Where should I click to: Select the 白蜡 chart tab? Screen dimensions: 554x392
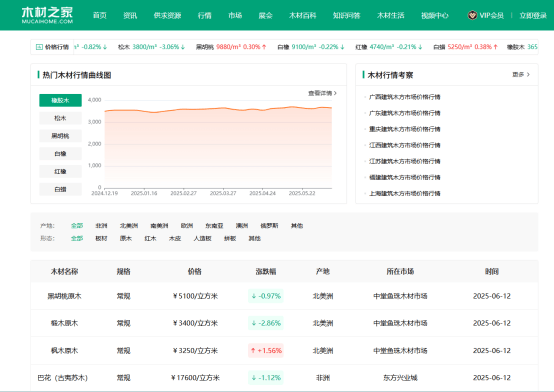(60, 189)
